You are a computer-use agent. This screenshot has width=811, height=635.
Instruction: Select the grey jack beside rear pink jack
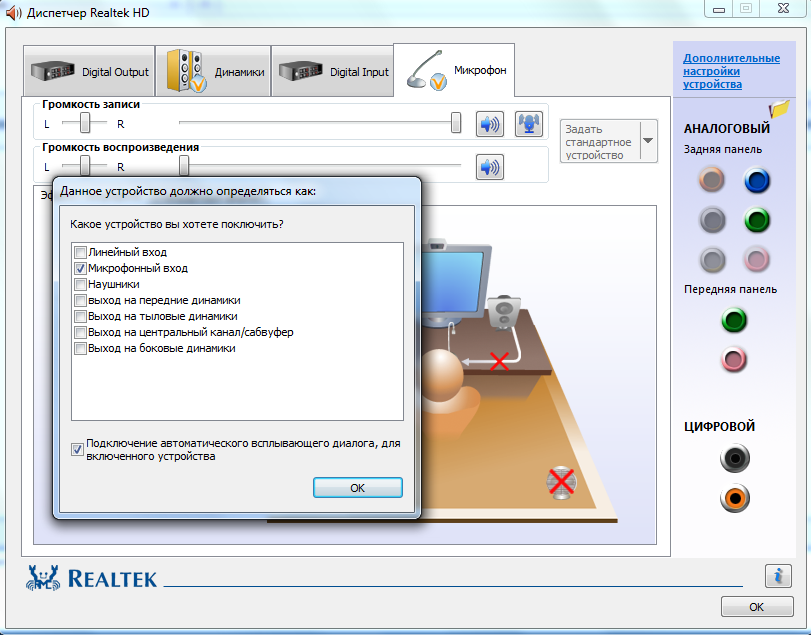(712, 259)
